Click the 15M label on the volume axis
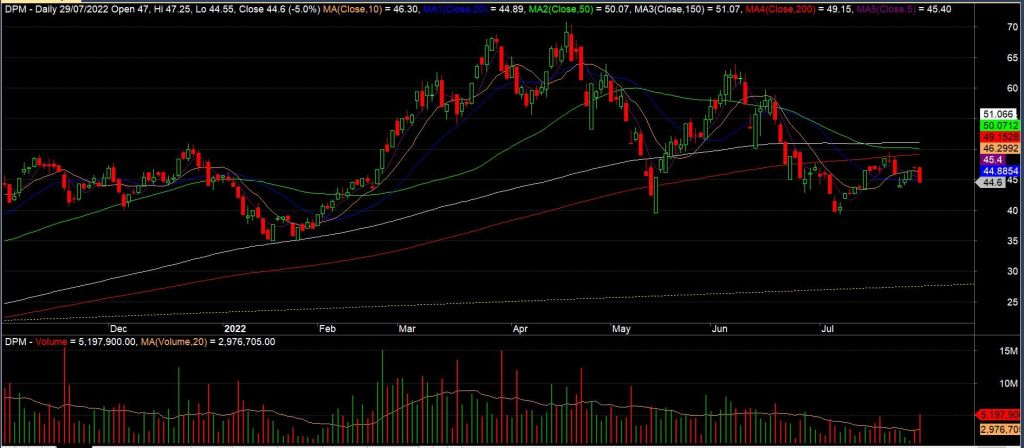This screenshot has width=1024, height=448. coord(1009,352)
